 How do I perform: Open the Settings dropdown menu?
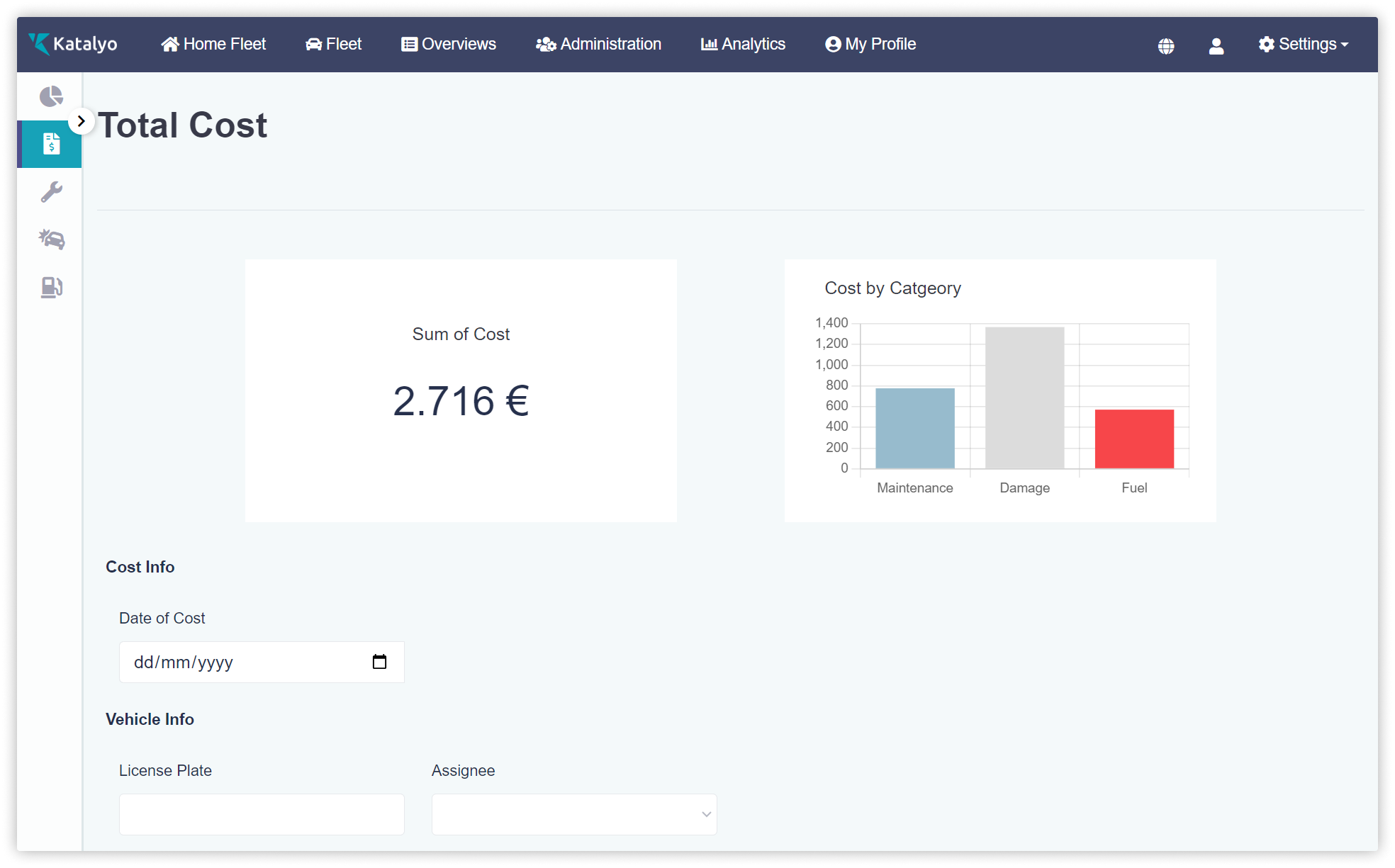1303,44
